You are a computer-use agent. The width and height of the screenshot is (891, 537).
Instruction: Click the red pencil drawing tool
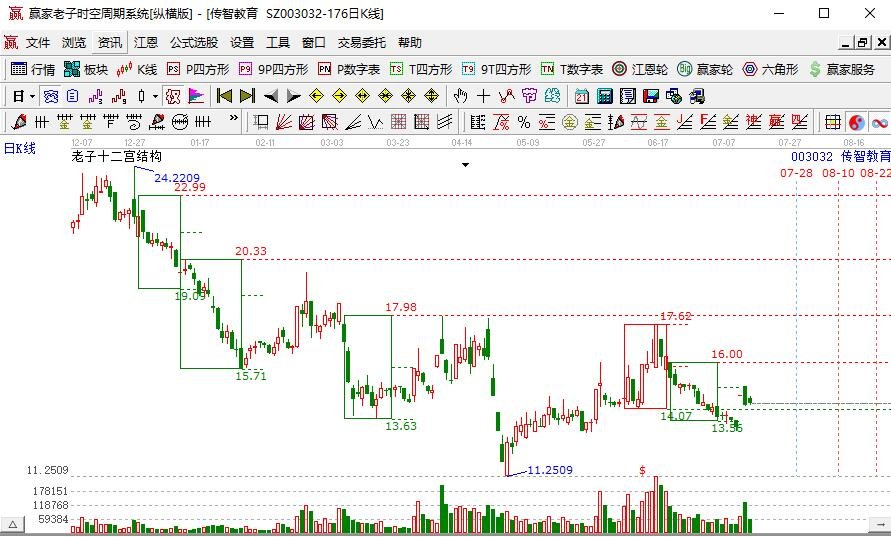19,122
